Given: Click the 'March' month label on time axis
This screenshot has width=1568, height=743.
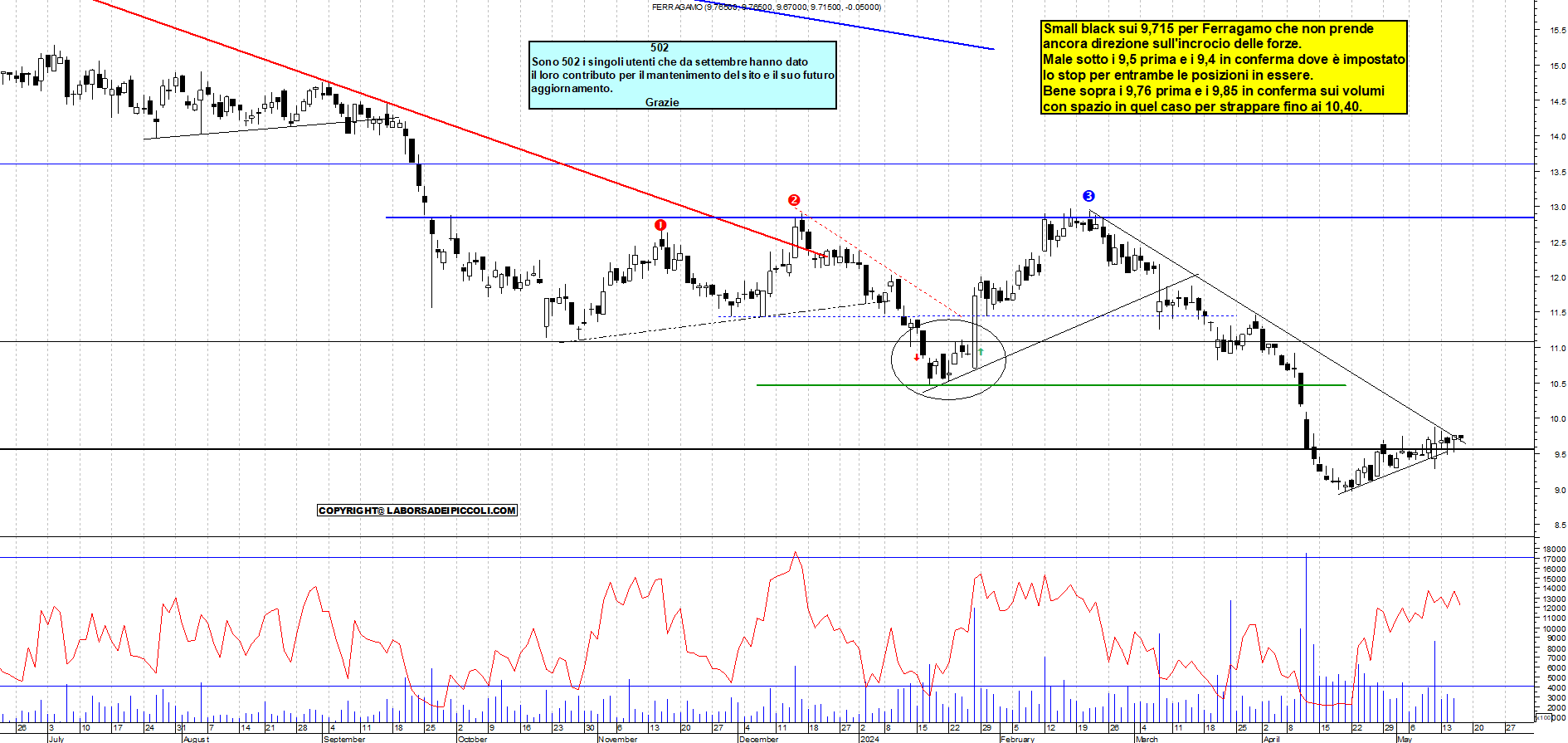Looking at the screenshot, I should pyautogui.click(x=1147, y=739).
